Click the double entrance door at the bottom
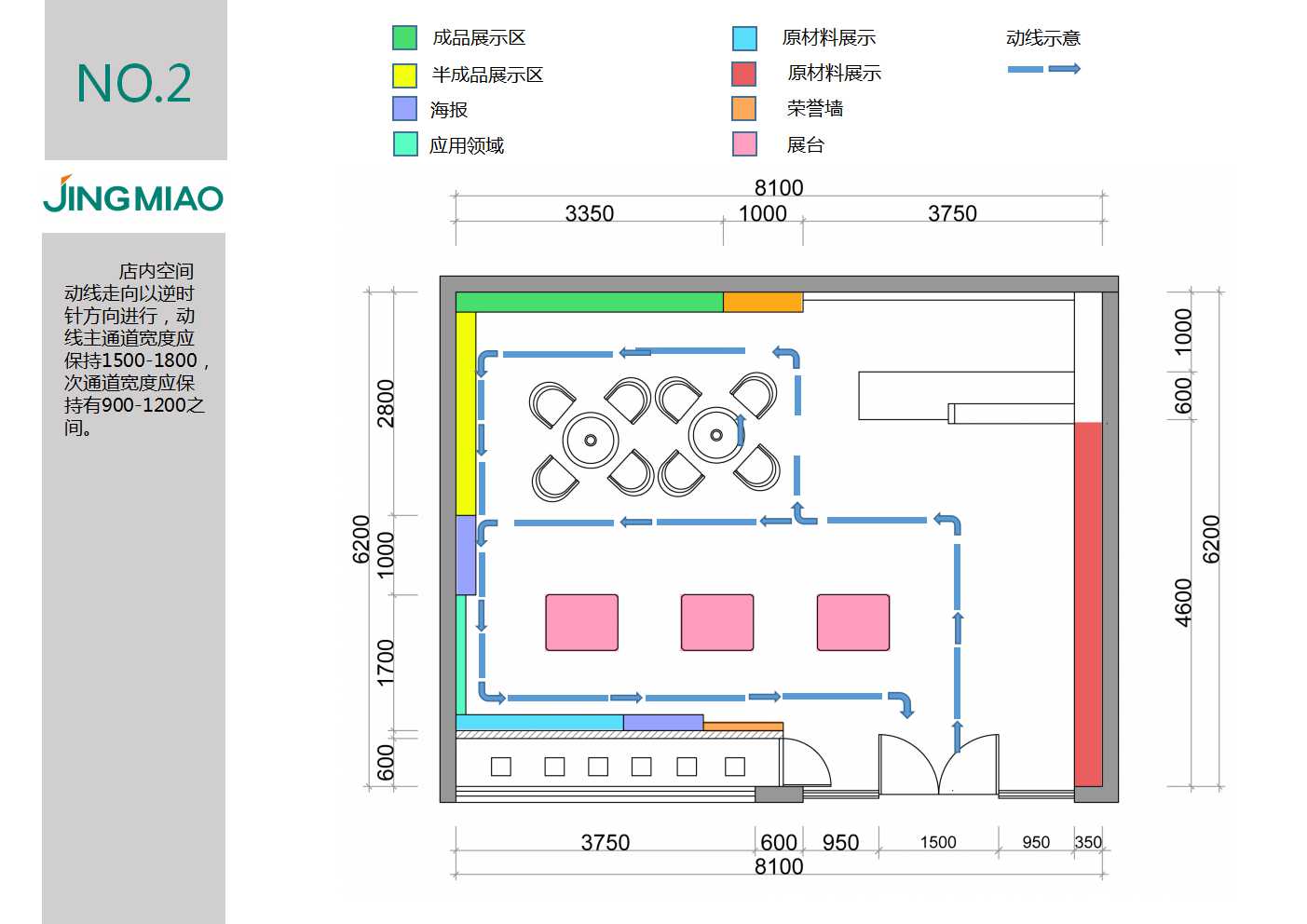Screen dimensions: 1307x924 tap(938, 766)
